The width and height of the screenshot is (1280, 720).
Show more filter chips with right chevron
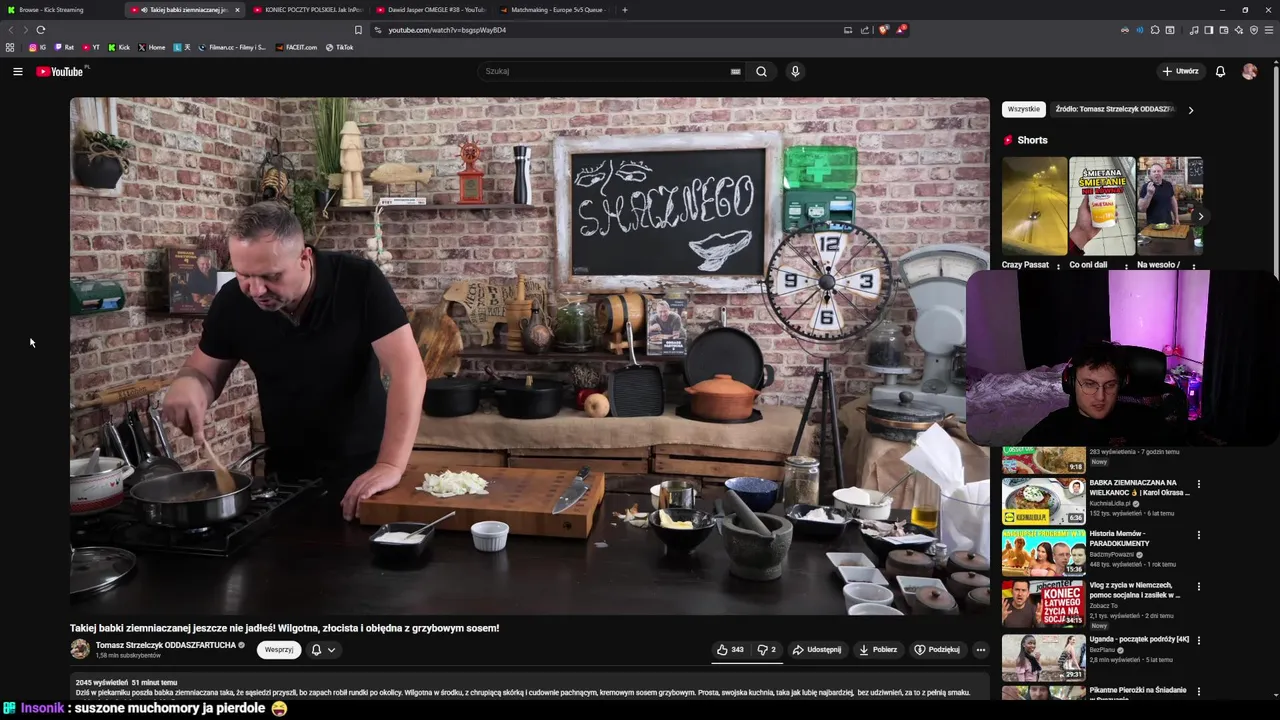pos(1190,110)
